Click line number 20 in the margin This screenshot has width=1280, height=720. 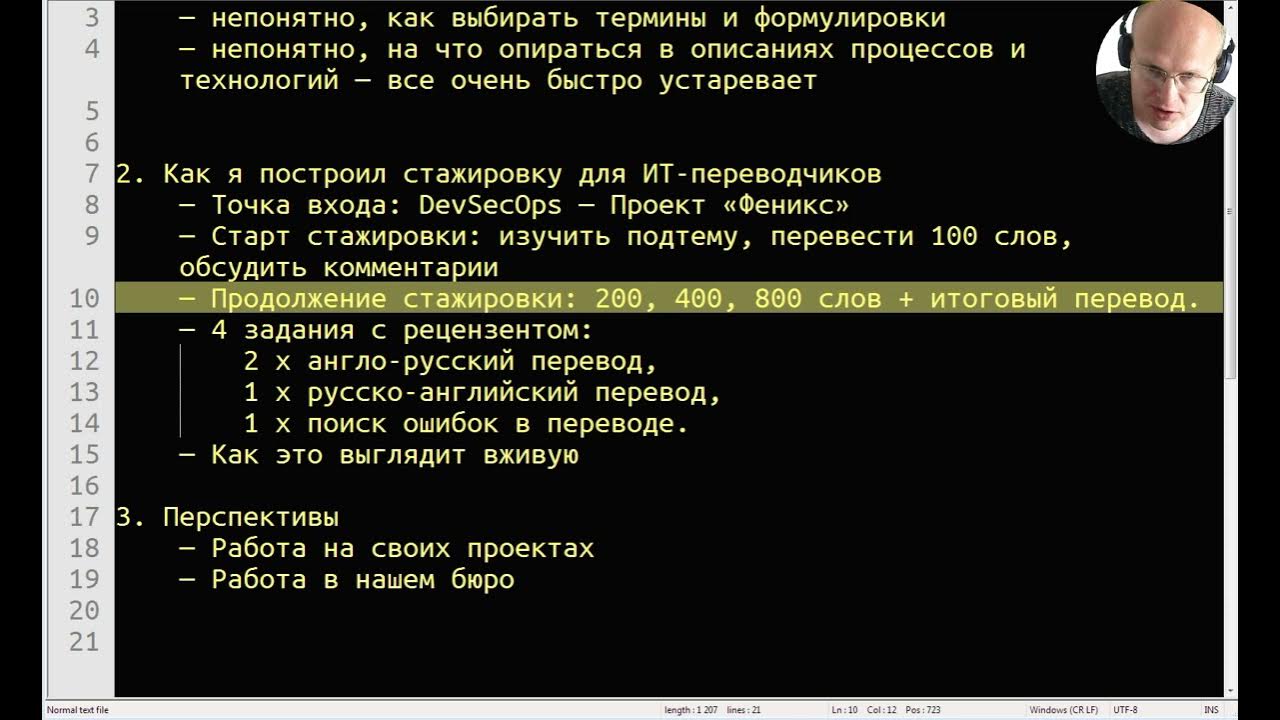click(x=84, y=611)
